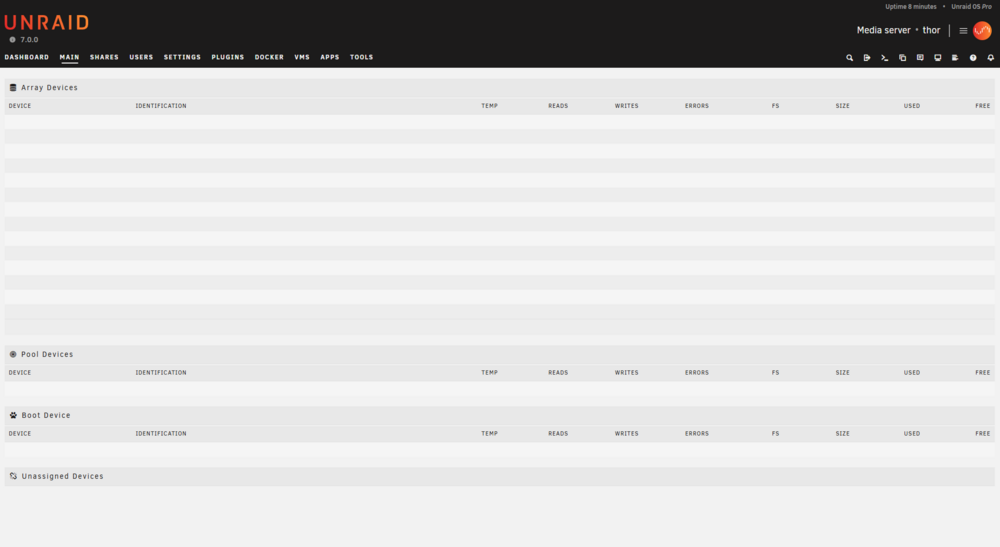Screen dimensions: 1000x547
Task: Click the Boot Device section title
Action: coord(46,415)
